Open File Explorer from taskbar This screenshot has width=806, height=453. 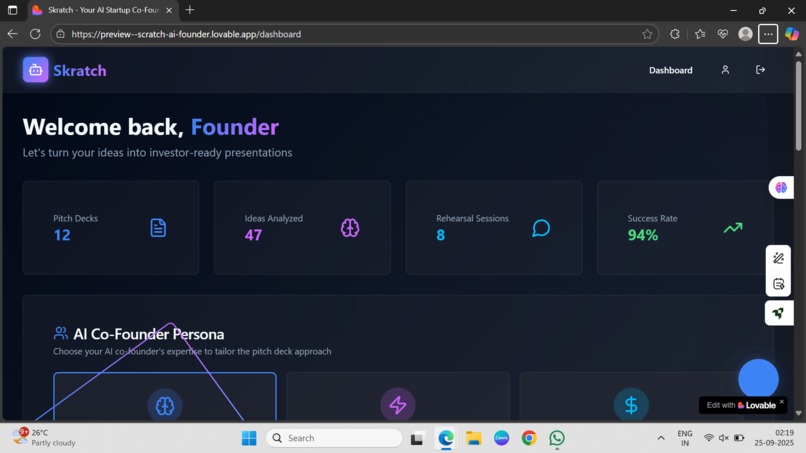pos(473,438)
